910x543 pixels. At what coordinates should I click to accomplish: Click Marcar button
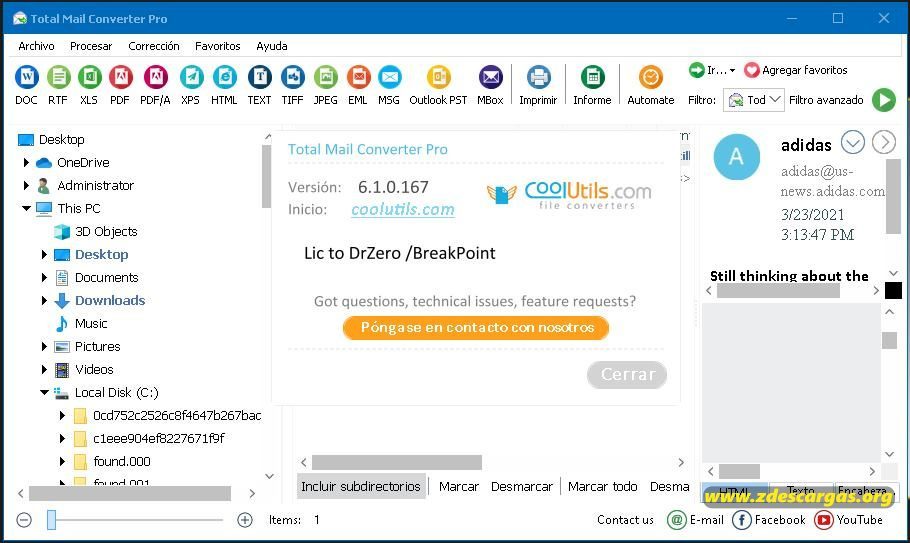click(x=458, y=486)
